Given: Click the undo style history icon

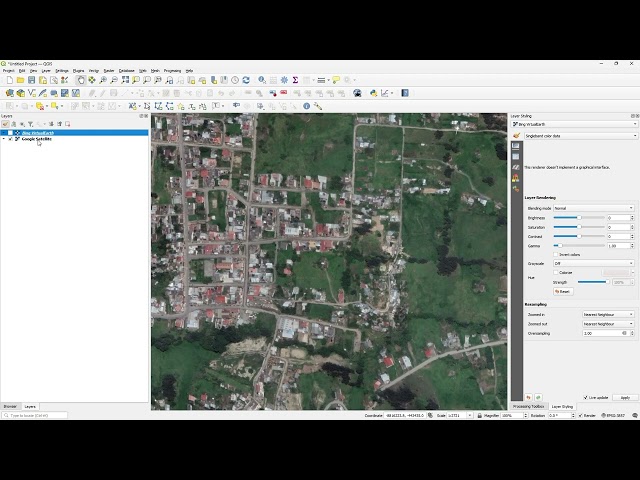Looking at the screenshot, I should point(529,397).
